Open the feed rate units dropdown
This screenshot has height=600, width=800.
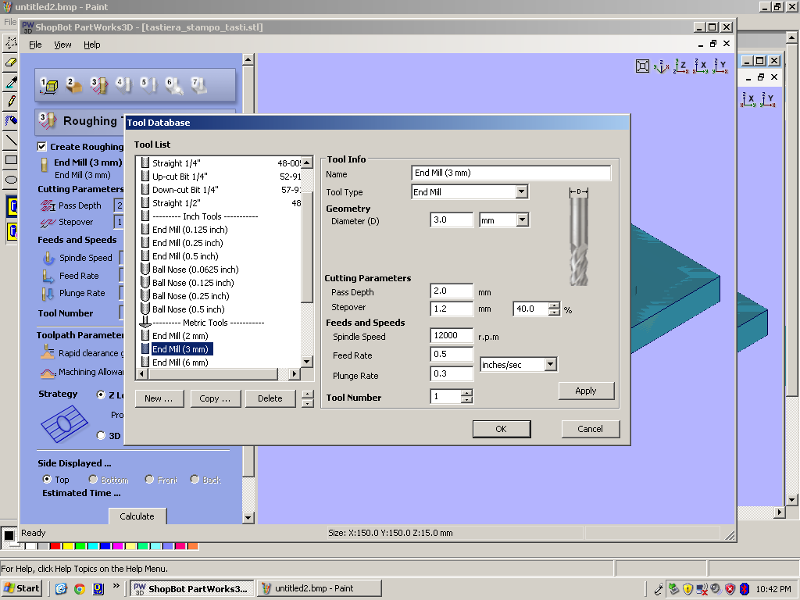[x=549, y=364]
